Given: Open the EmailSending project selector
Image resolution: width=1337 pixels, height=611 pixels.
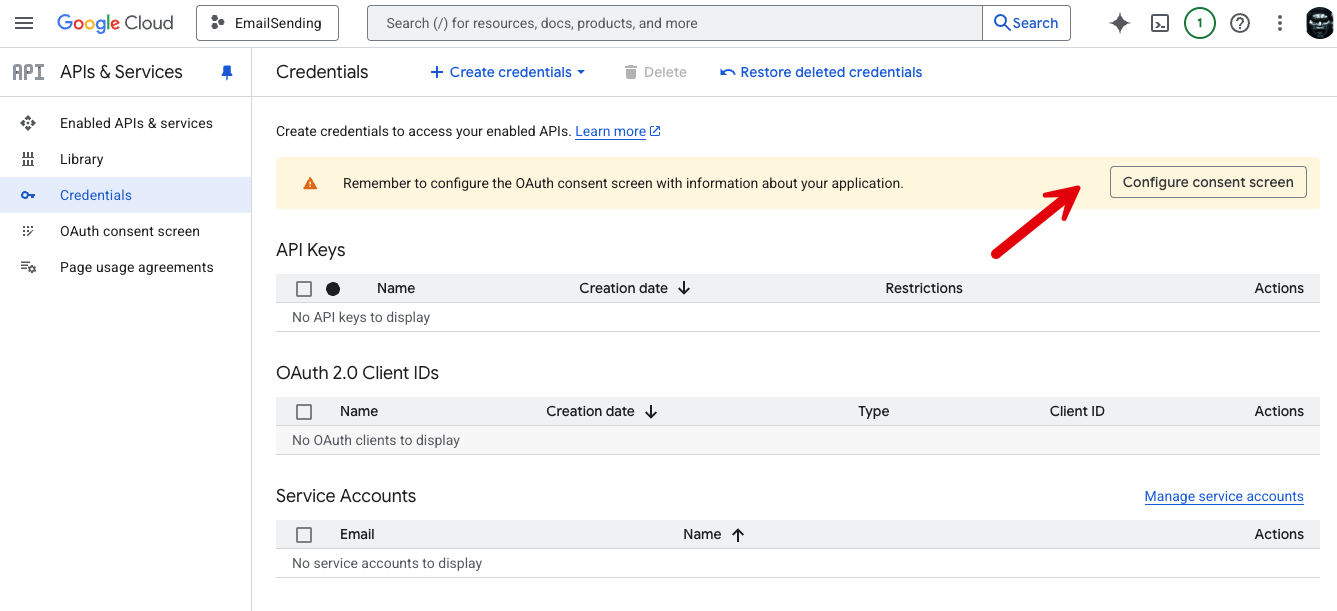Looking at the screenshot, I should coord(267,23).
